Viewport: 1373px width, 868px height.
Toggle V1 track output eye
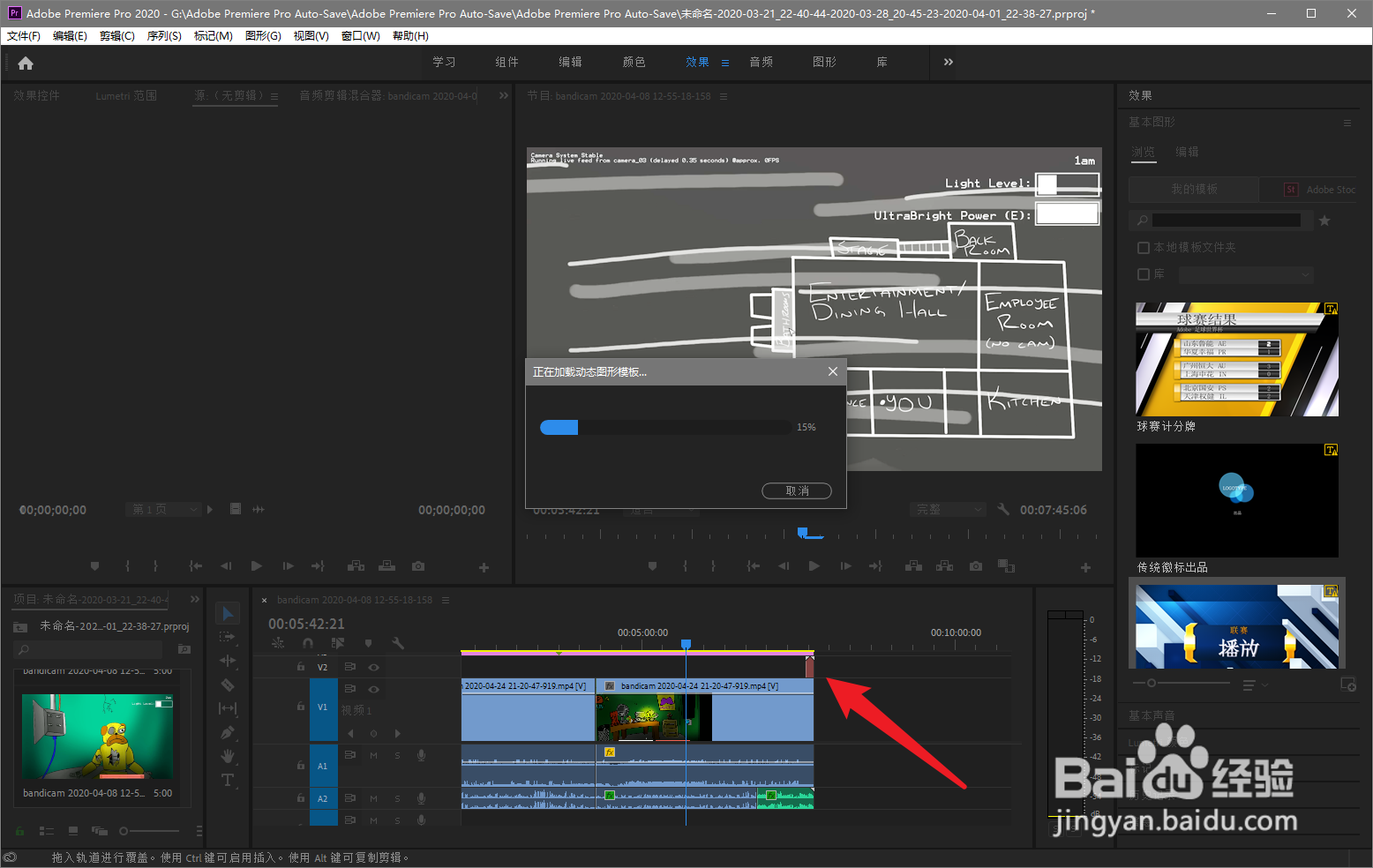coord(373,689)
